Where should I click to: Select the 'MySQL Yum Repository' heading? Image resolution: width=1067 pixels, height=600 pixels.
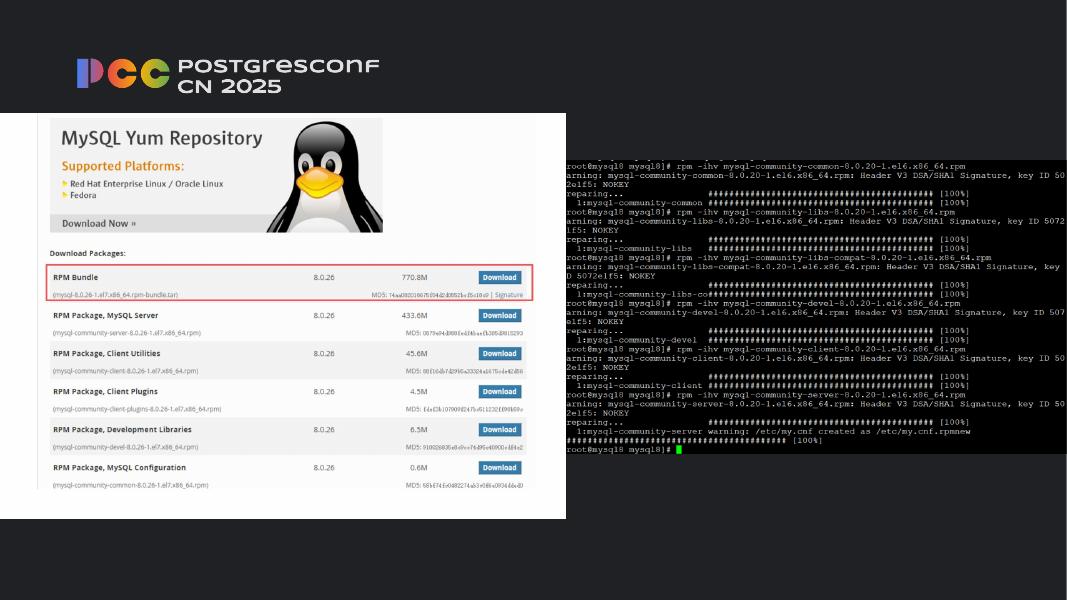point(162,138)
